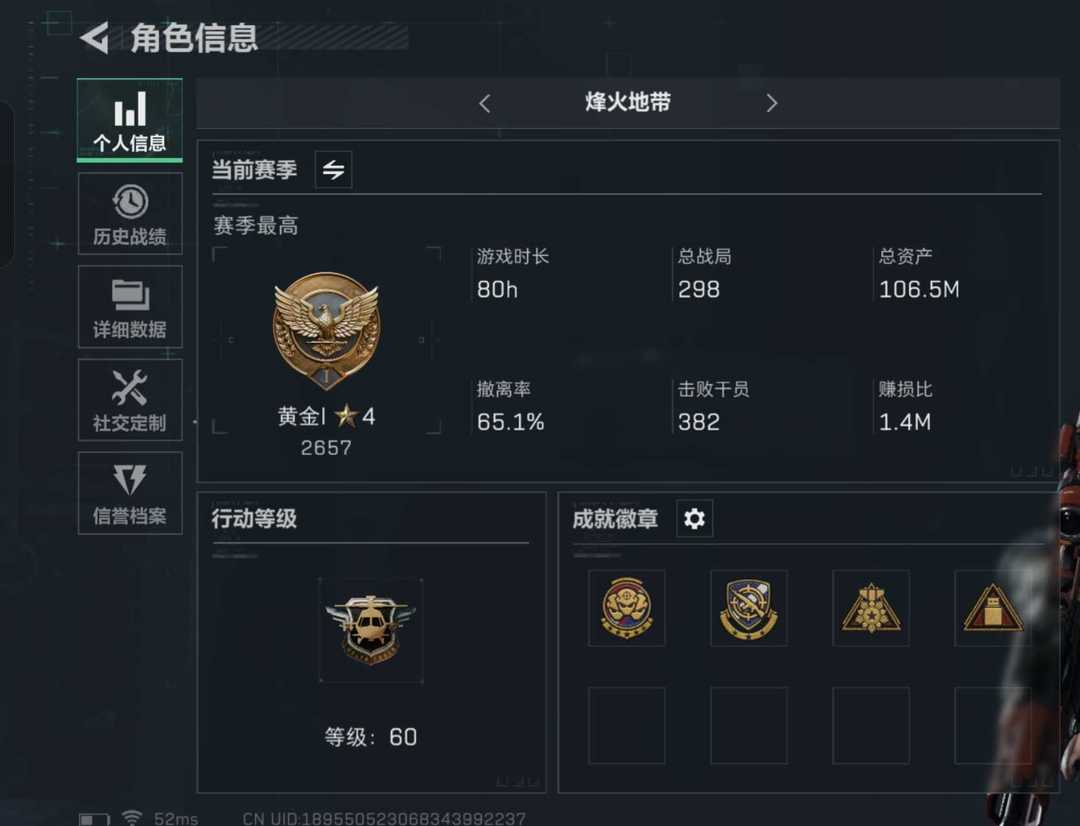This screenshot has height=826, width=1080.
Task: Click the helicopter 行动等级 badge
Action: pyautogui.click(x=371, y=630)
